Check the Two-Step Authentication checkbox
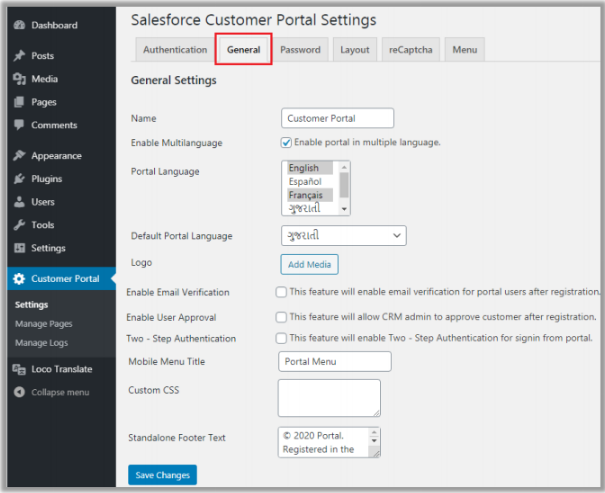The height and width of the screenshot is (493, 605). (282, 338)
